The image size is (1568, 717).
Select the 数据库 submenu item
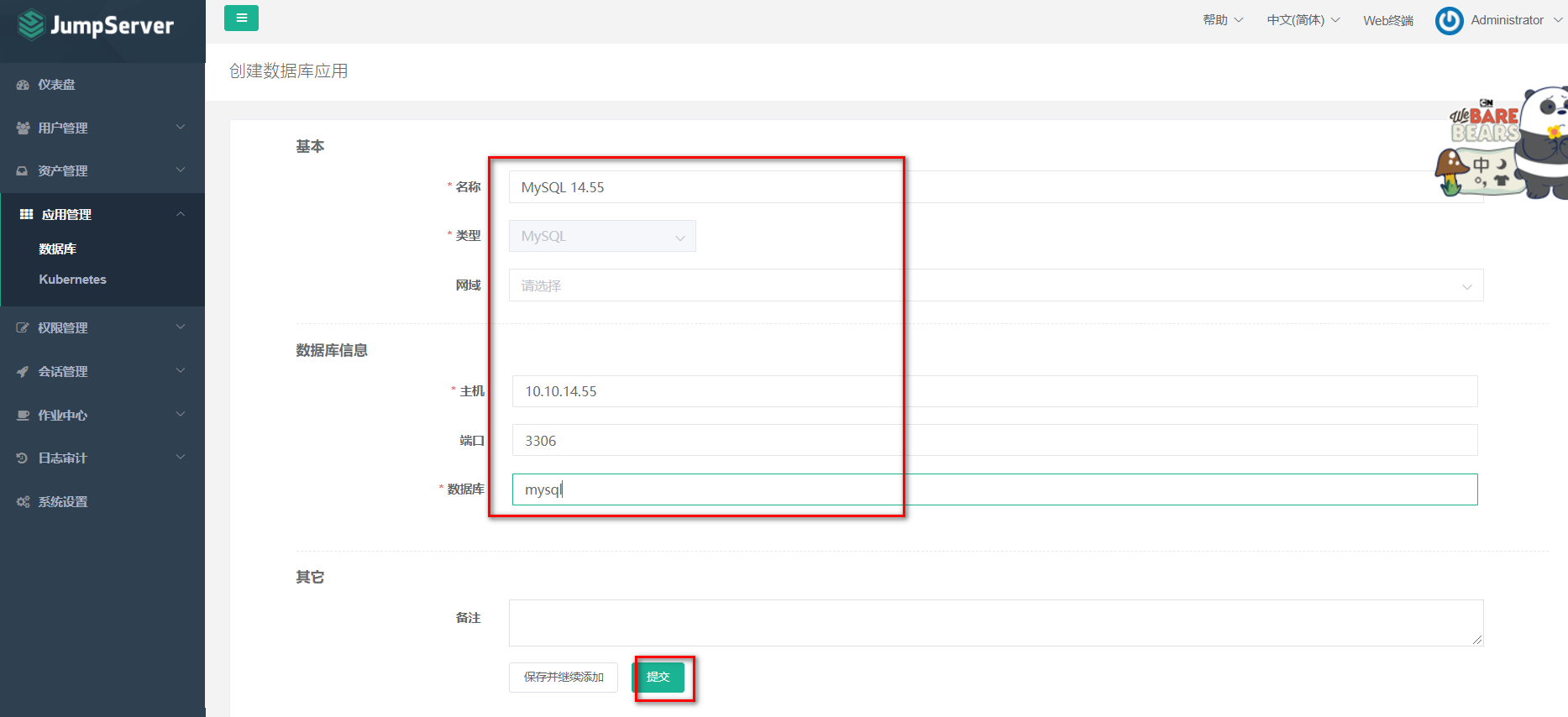(x=58, y=249)
